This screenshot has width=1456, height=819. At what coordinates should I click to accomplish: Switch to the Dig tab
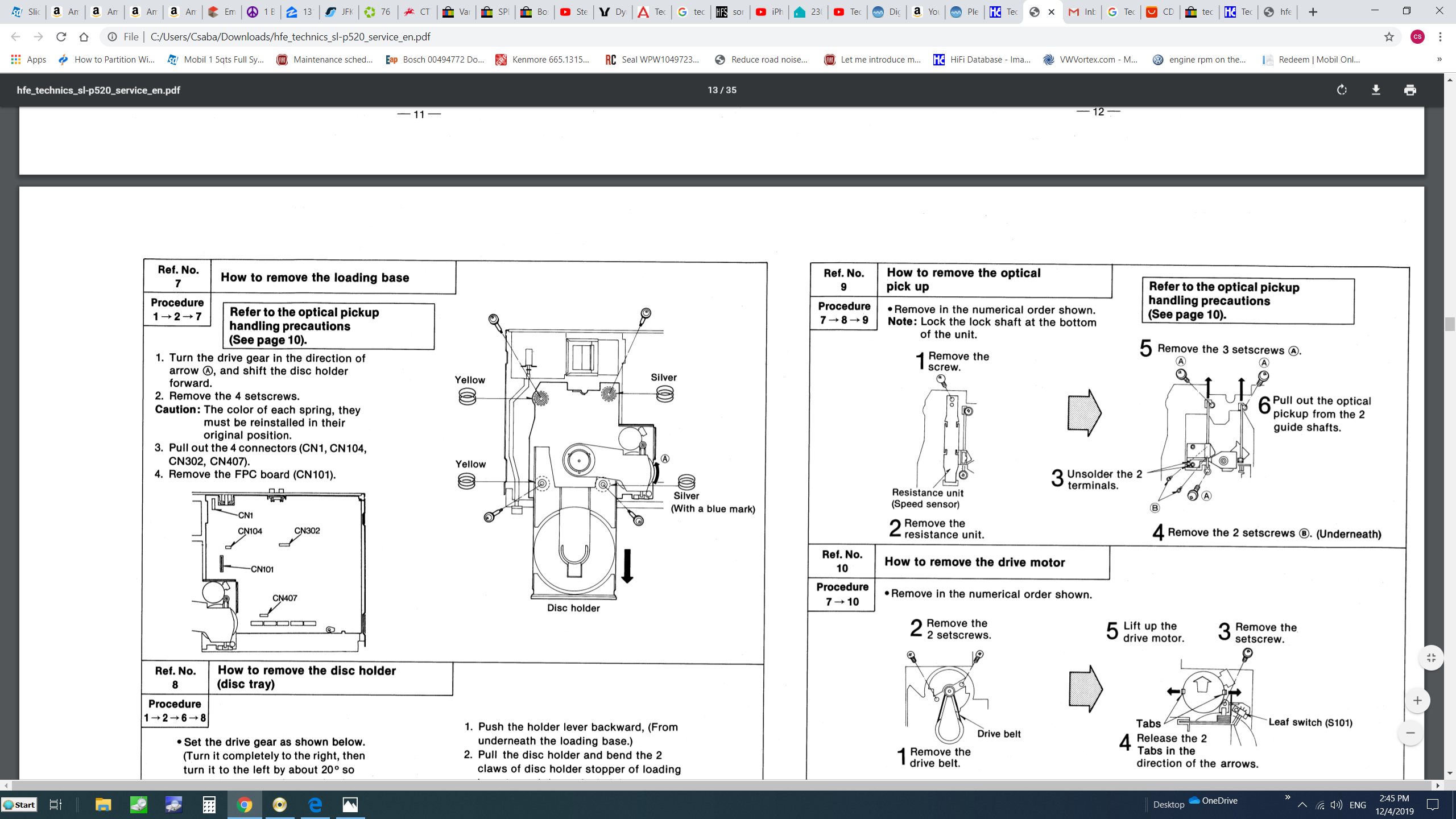coord(887,12)
